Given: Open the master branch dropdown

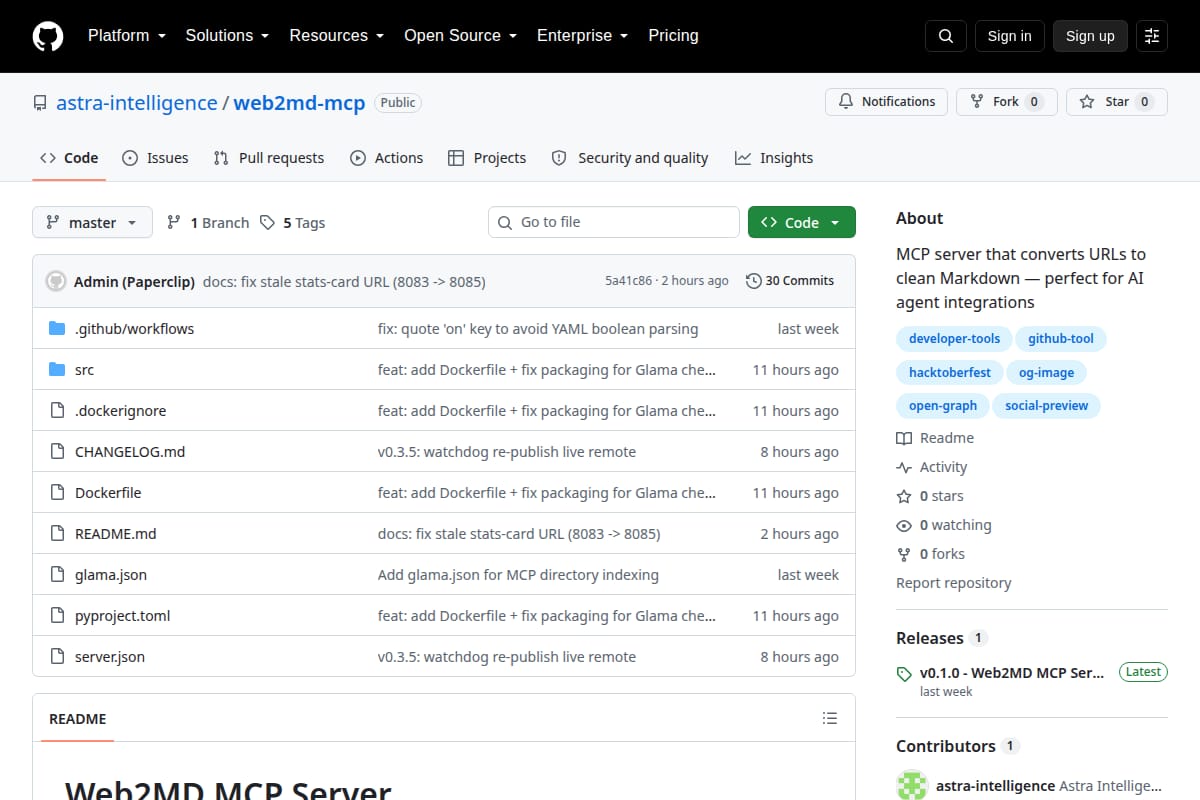Looking at the screenshot, I should [92, 222].
